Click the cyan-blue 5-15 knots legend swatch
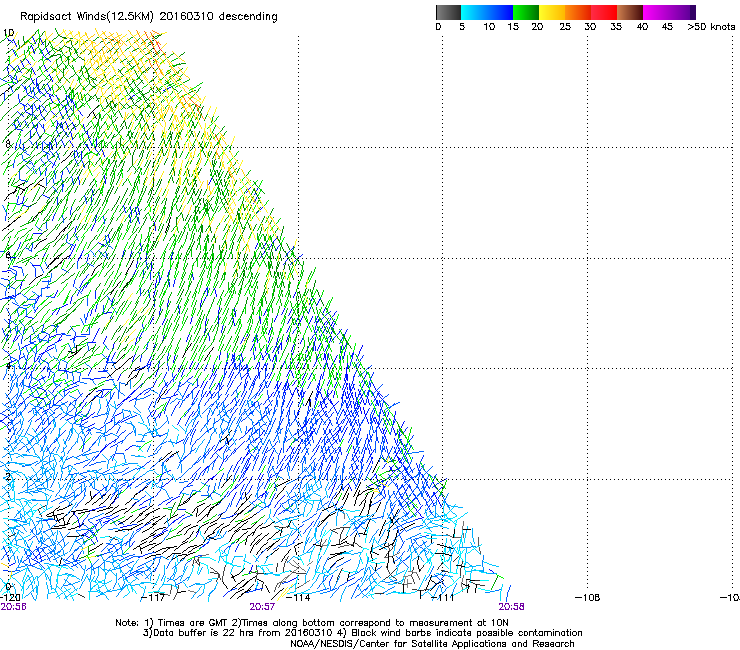 coord(487,12)
